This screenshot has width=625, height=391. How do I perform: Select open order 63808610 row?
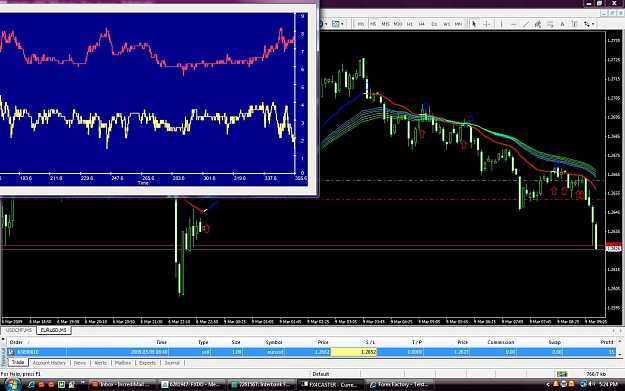(311, 352)
